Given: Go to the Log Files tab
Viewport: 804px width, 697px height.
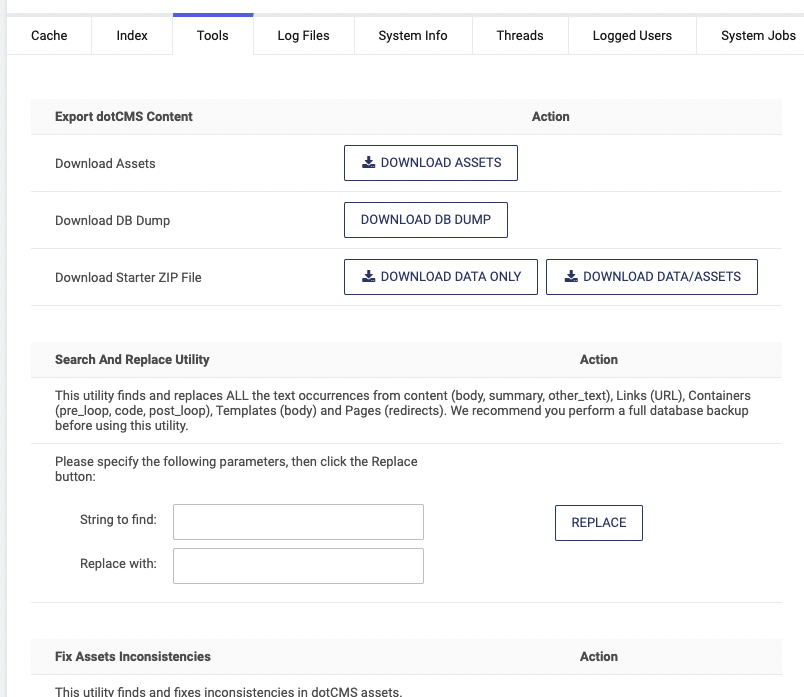Looking at the screenshot, I should click(x=303, y=35).
